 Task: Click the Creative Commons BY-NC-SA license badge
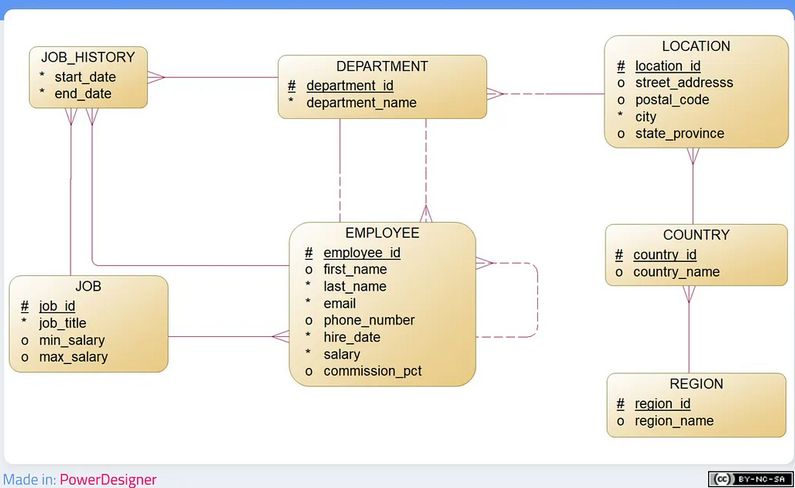click(x=750, y=479)
